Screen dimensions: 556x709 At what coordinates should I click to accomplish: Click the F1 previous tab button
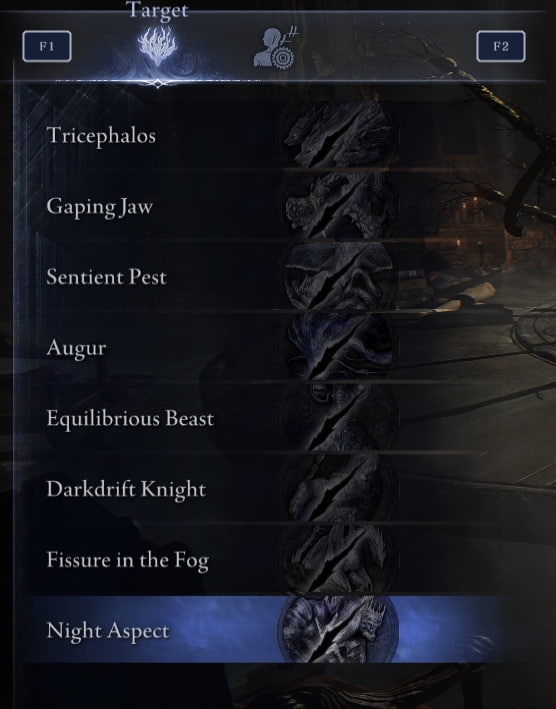point(47,46)
